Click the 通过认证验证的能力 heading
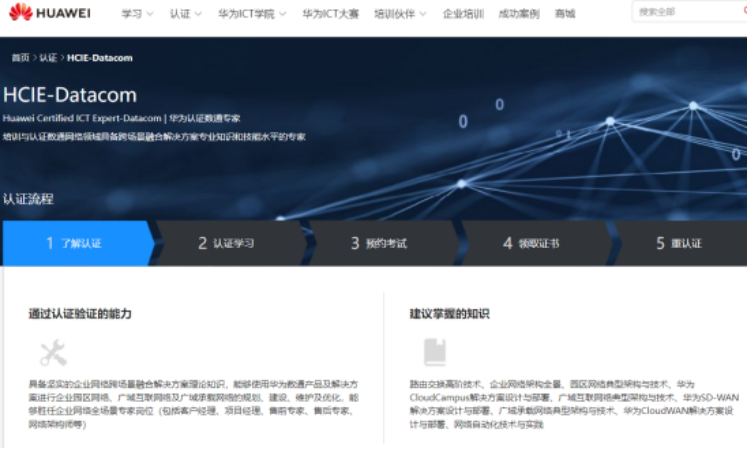This screenshot has width=747, height=449. click(80, 314)
